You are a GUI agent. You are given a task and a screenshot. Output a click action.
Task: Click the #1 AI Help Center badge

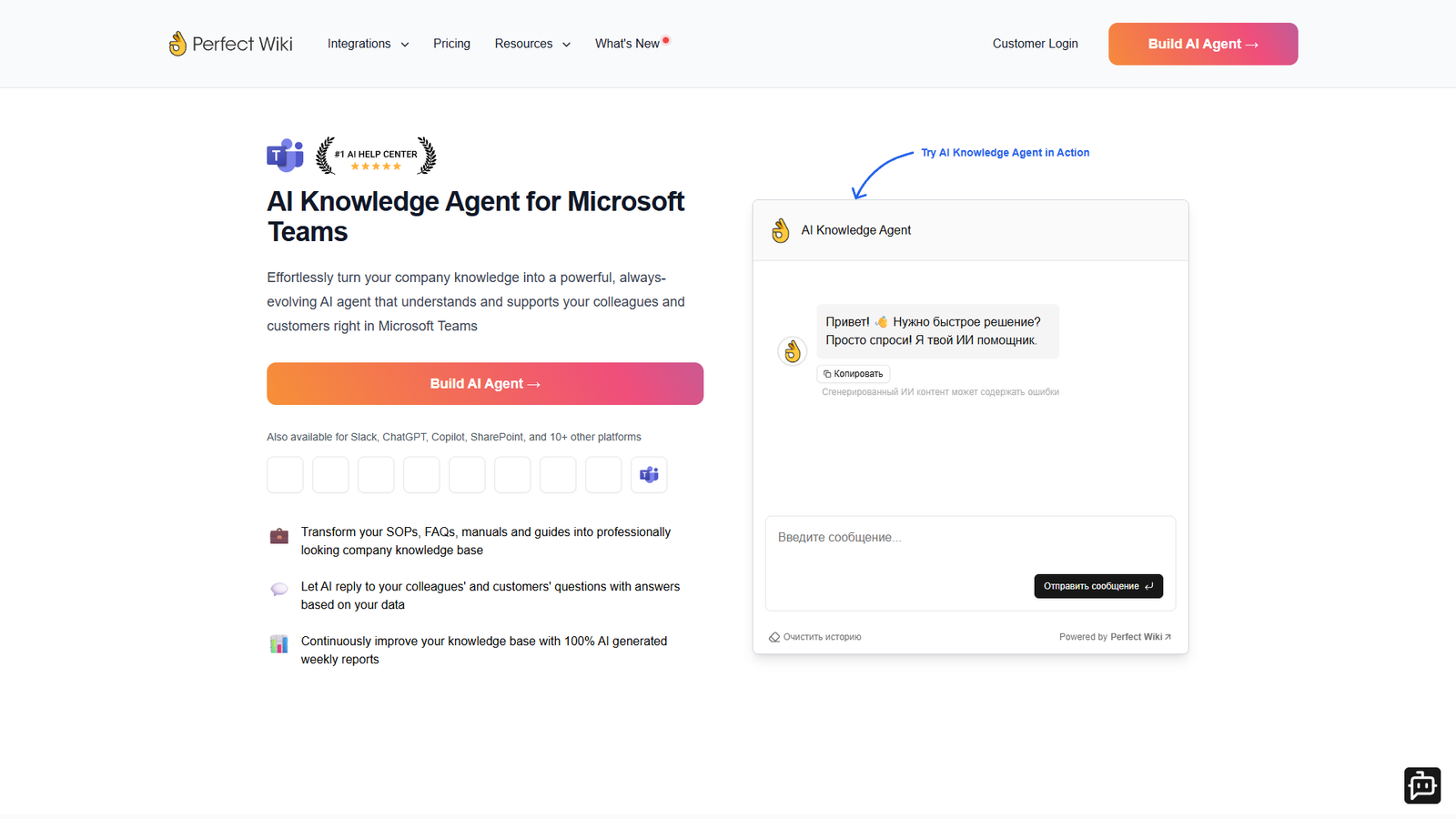click(x=376, y=156)
